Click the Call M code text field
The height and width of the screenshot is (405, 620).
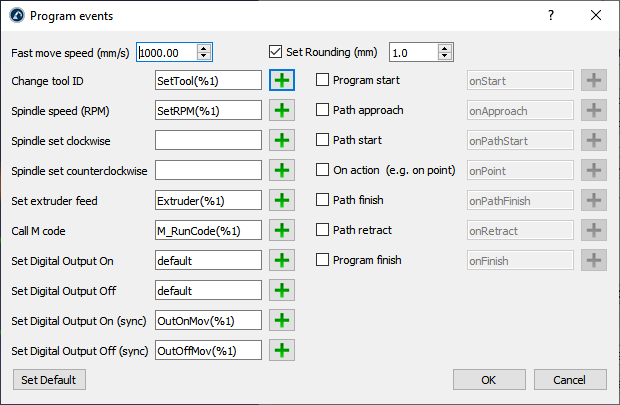(x=208, y=230)
